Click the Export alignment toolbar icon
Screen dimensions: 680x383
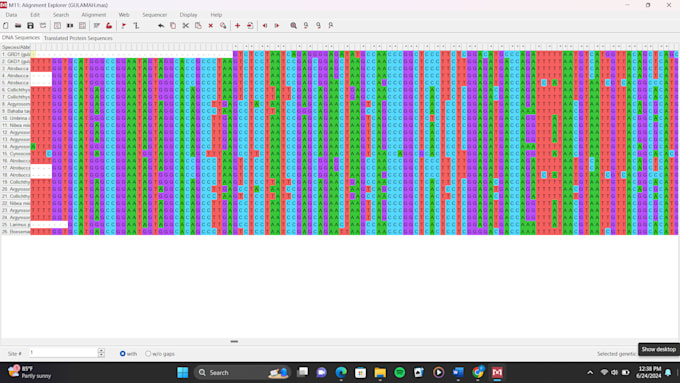coord(43,26)
